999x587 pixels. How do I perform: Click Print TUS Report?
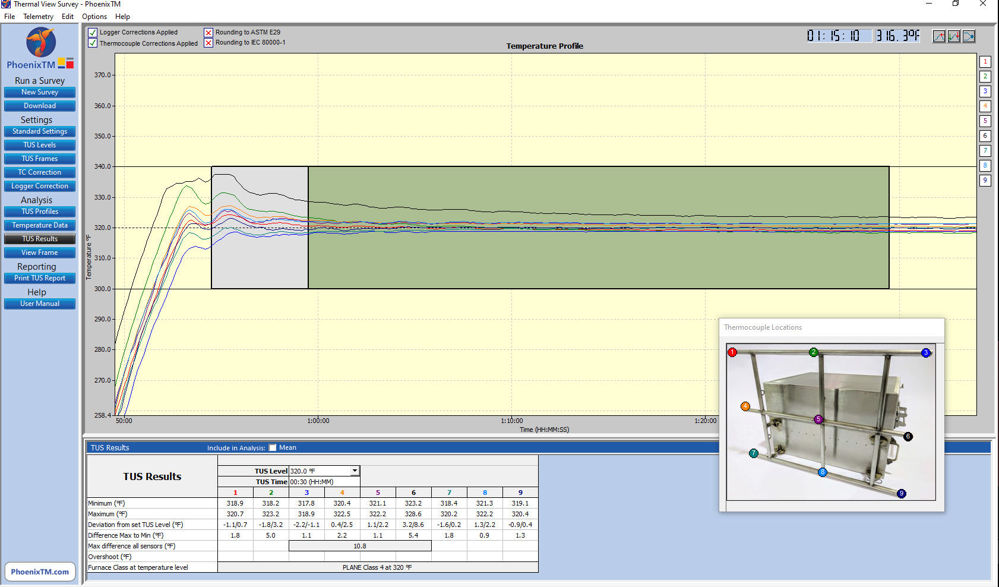click(40, 279)
